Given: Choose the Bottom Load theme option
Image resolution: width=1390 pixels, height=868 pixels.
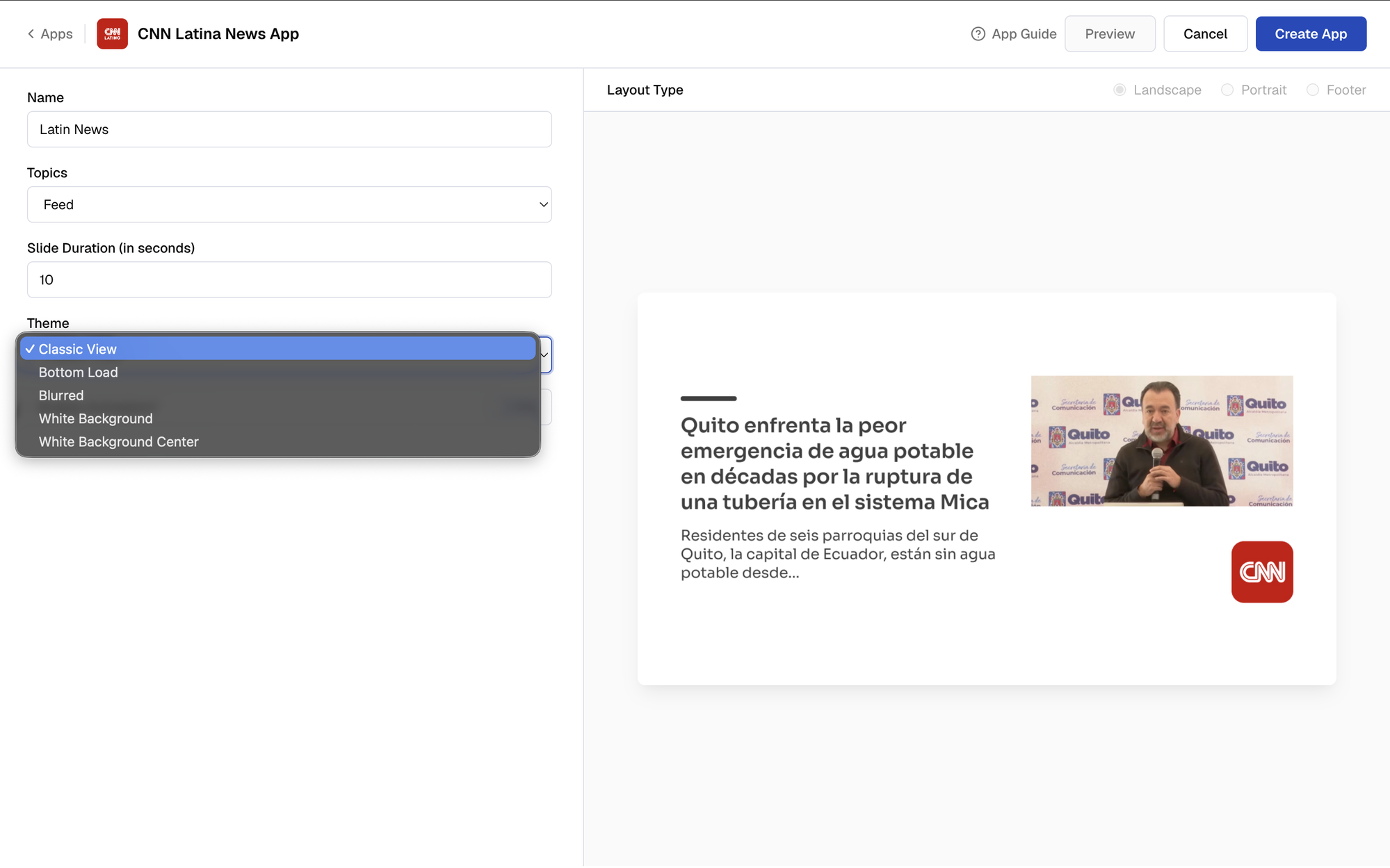Looking at the screenshot, I should [278, 372].
